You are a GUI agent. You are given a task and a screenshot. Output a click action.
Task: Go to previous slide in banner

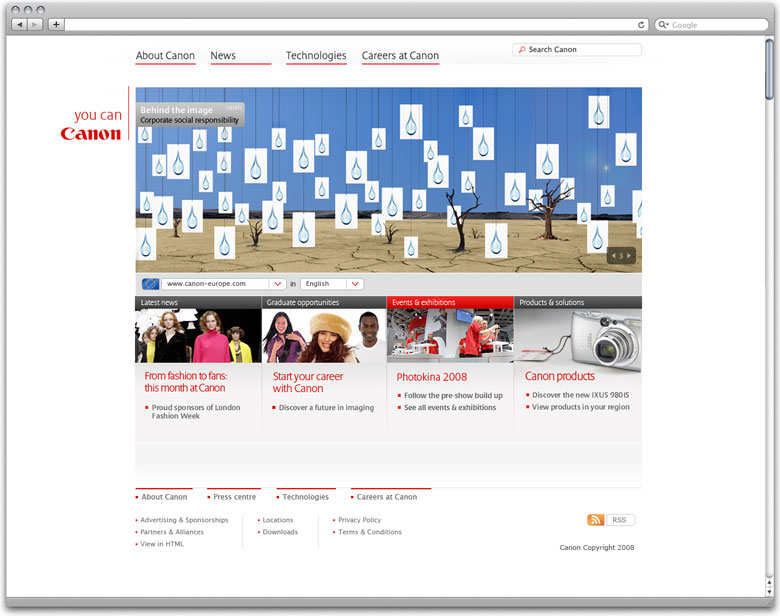tap(614, 256)
